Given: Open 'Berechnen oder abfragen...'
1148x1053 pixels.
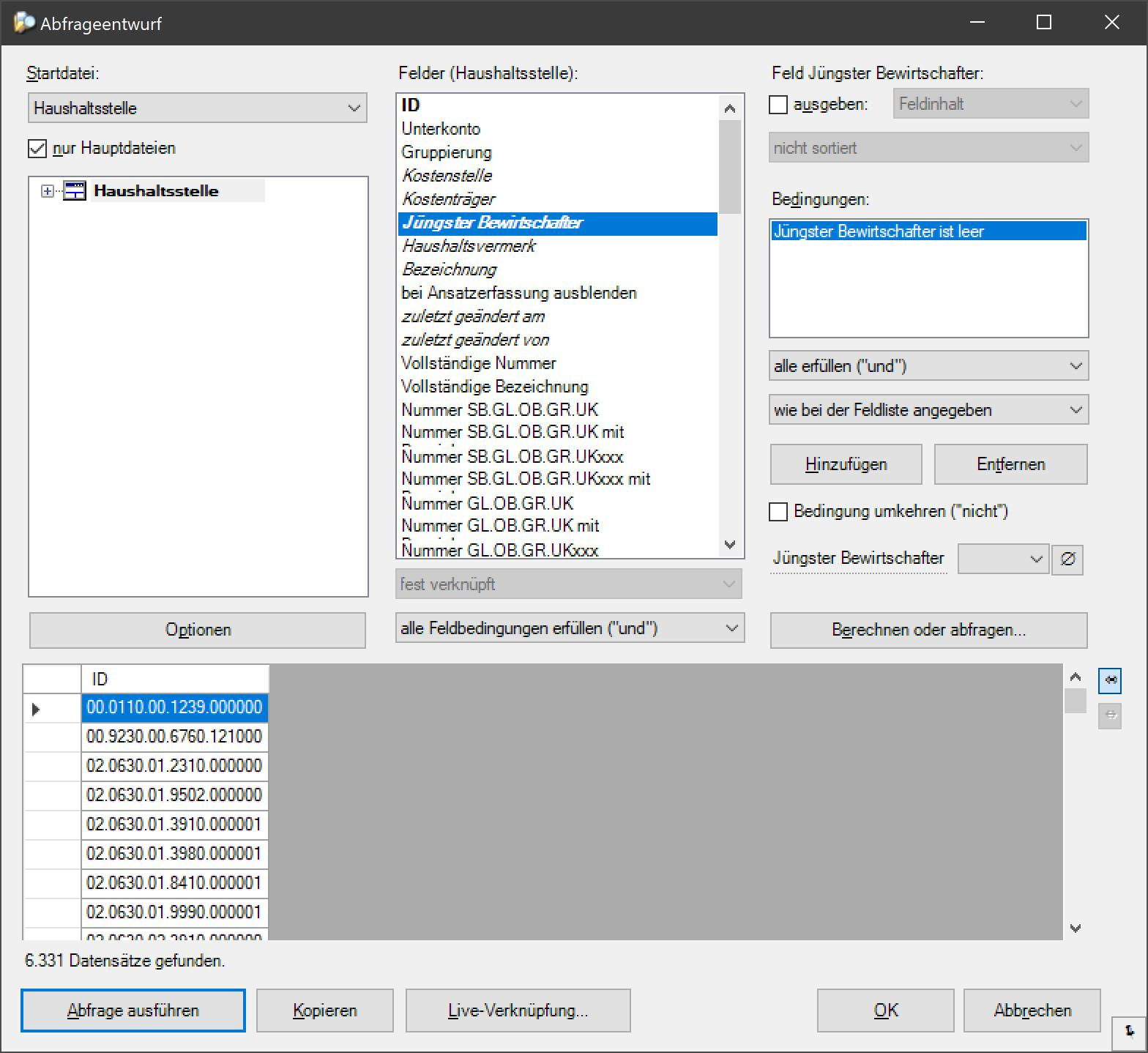Looking at the screenshot, I should point(928,630).
